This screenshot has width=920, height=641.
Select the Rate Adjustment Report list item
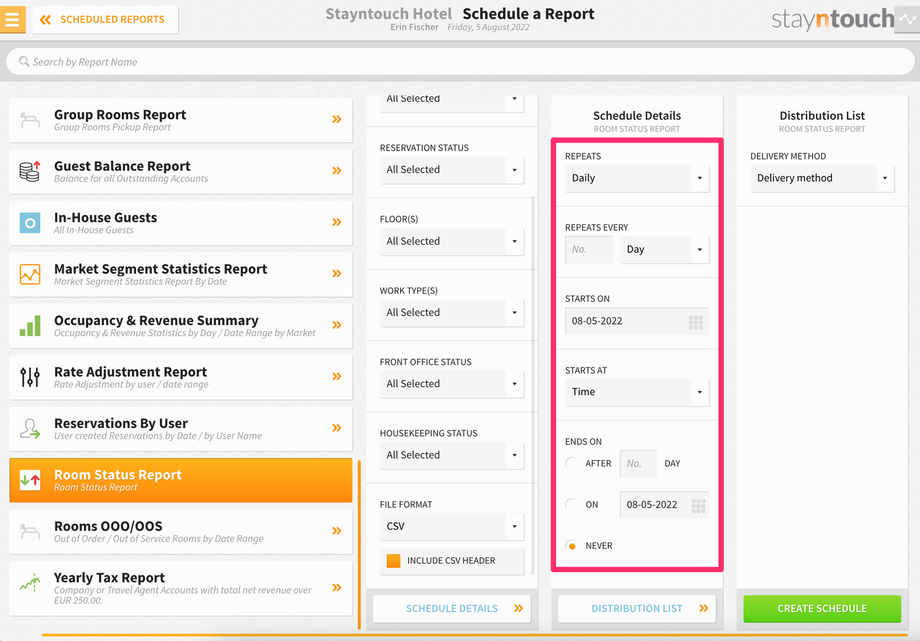(181, 377)
